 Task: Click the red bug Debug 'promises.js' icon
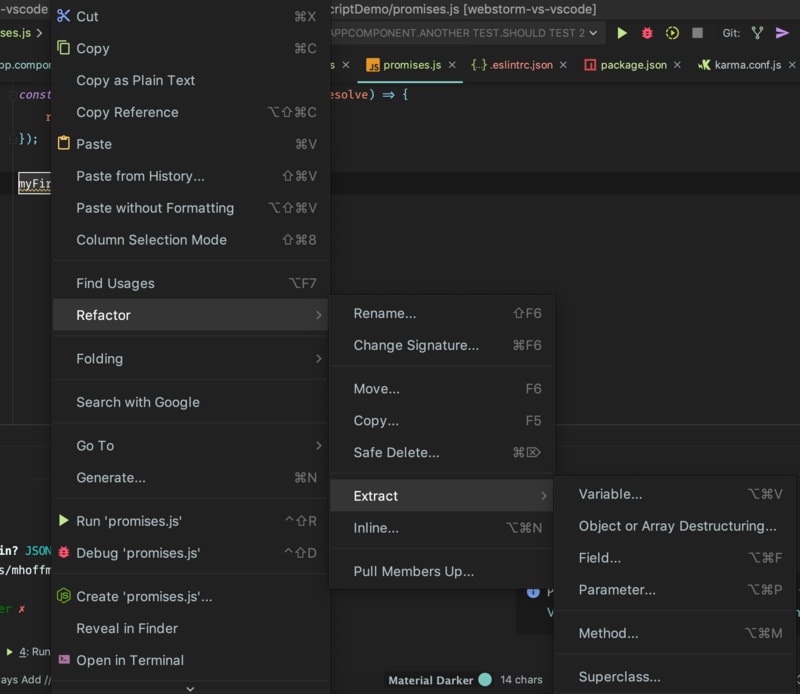63,552
